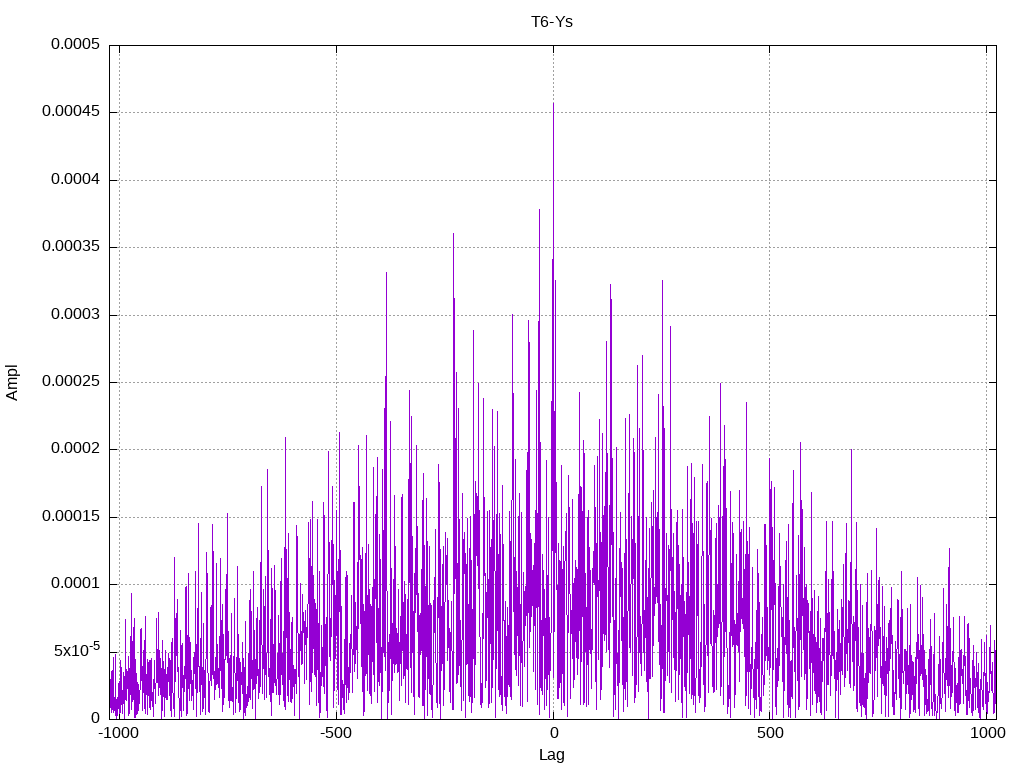This screenshot has height=768, width=1024.
Task: Click the 'Ampl' y-axis label
Action: 12,383
